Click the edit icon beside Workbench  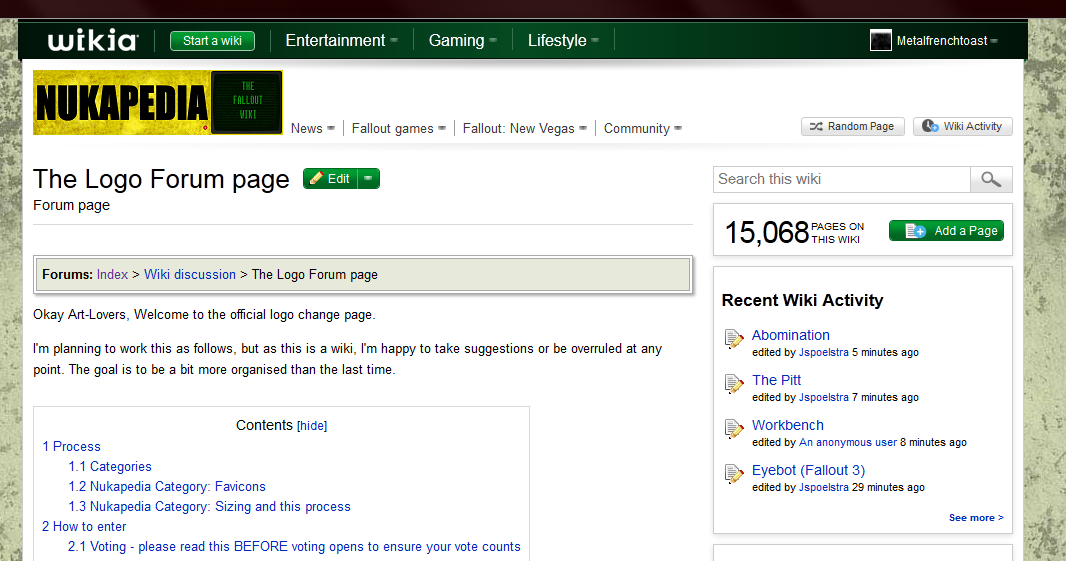pos(734,428)
